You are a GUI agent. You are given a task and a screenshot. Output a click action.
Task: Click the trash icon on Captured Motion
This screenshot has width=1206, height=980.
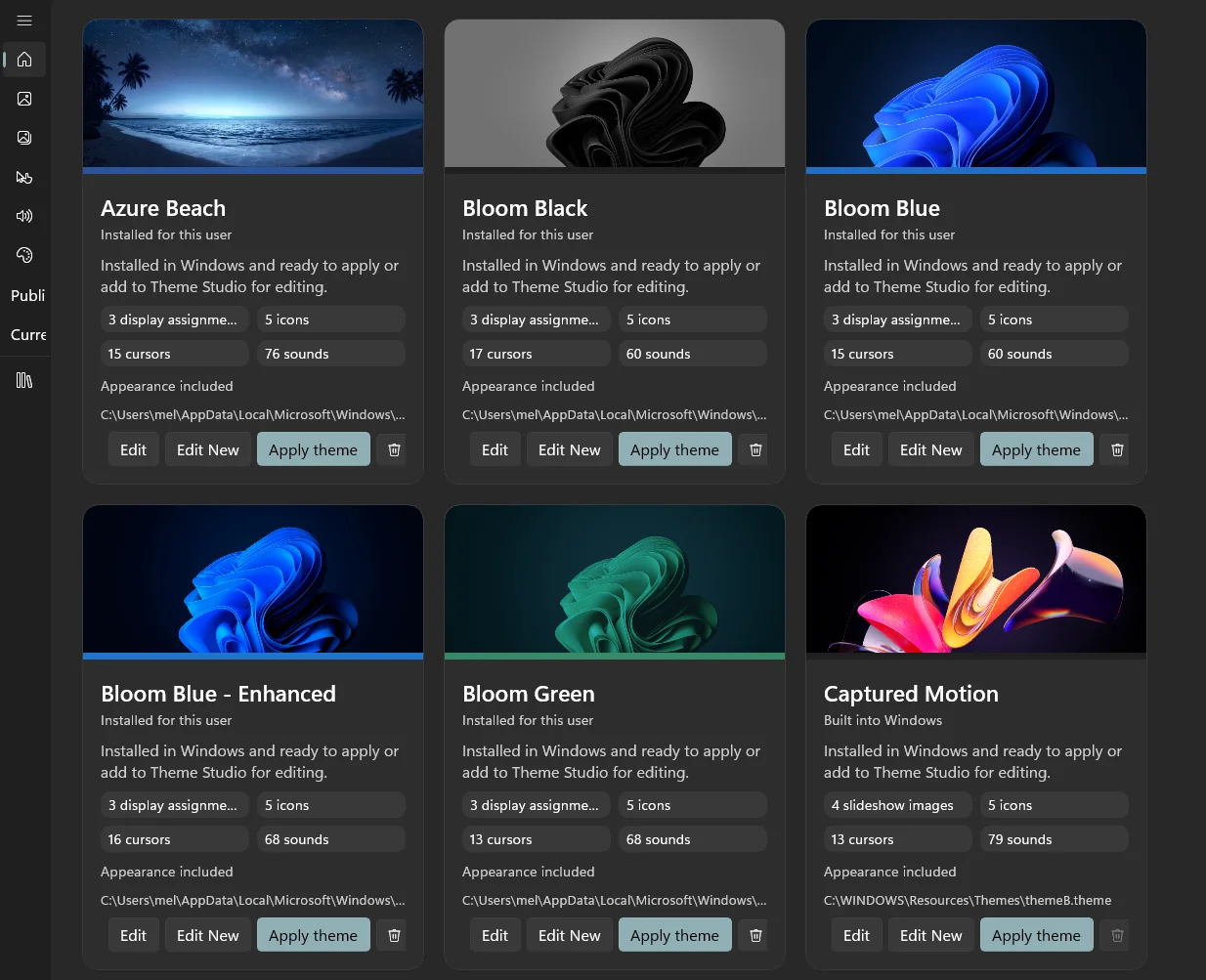pos(1117,935)
